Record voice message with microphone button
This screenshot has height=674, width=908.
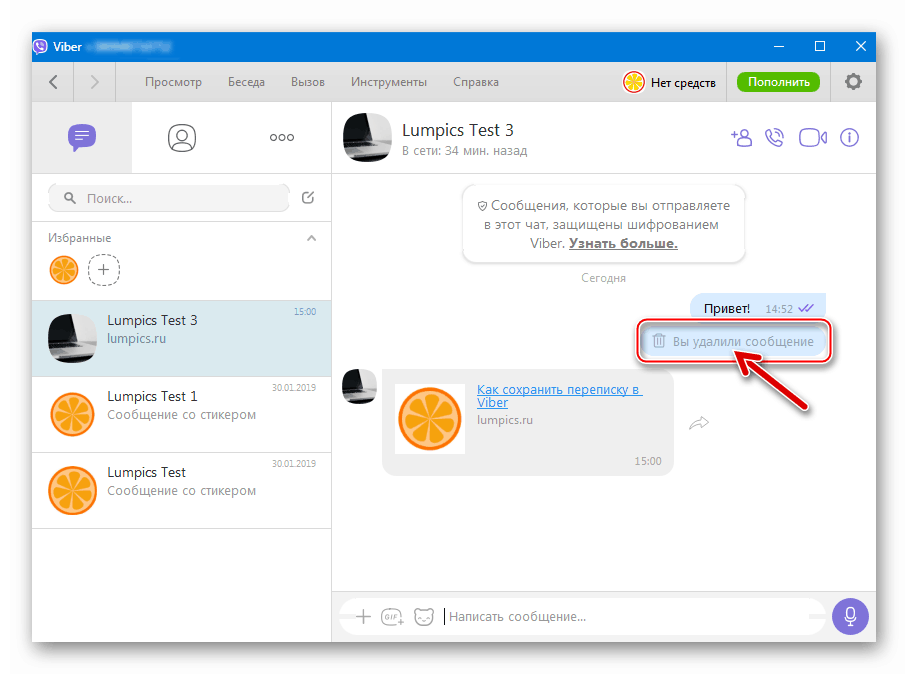click(x=850, y=616)
